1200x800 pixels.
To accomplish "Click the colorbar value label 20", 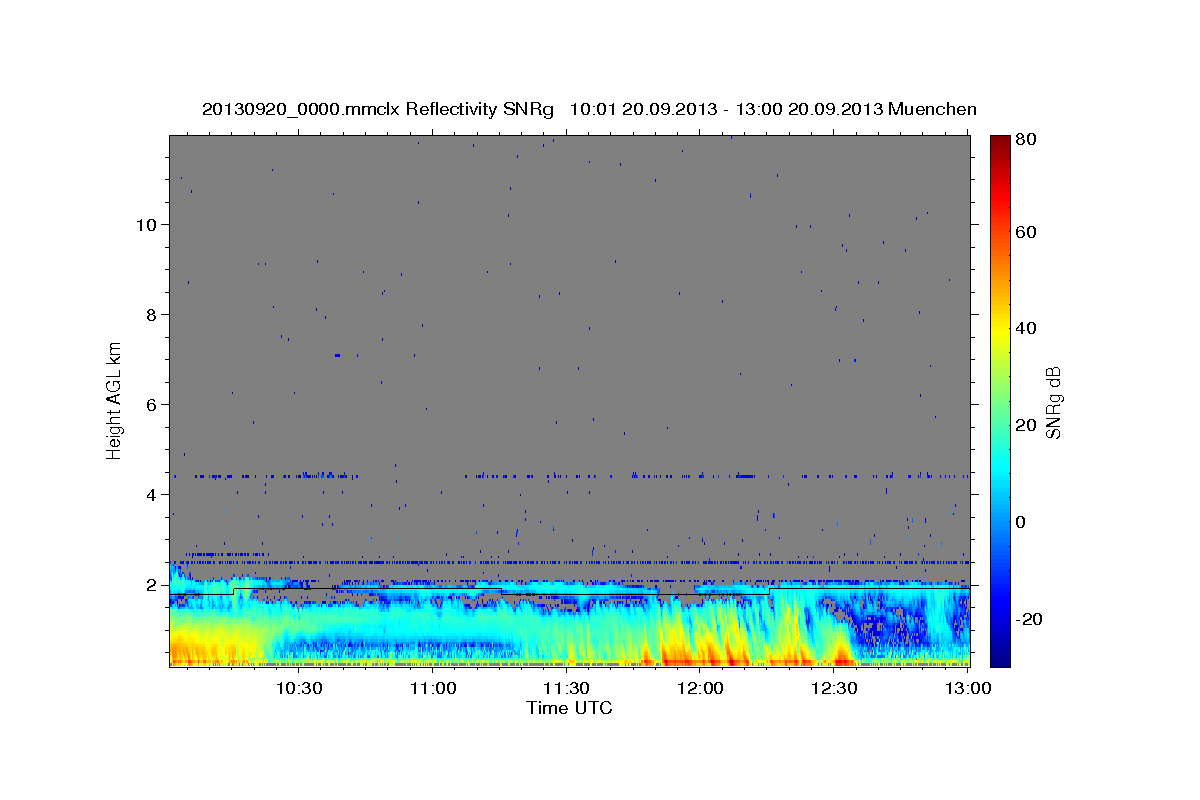I will [x=1026, y=425].
